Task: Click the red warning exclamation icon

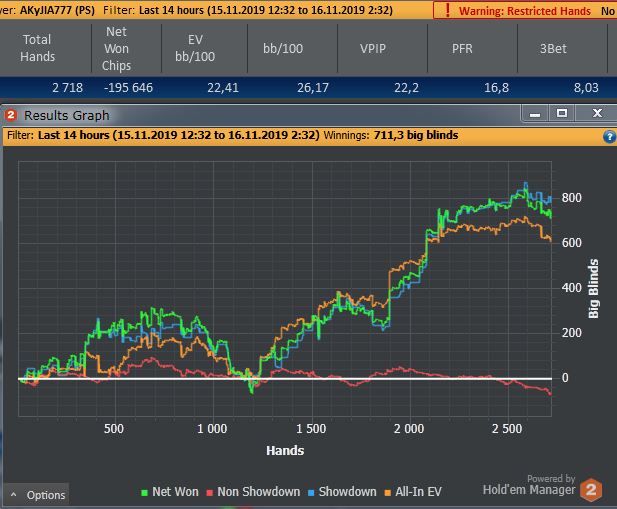Action: pos(447,10)
